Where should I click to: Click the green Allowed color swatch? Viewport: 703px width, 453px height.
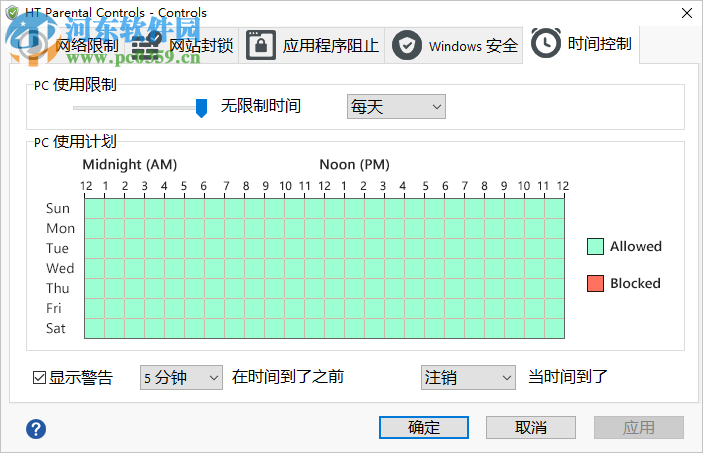[x=595, y=246]
